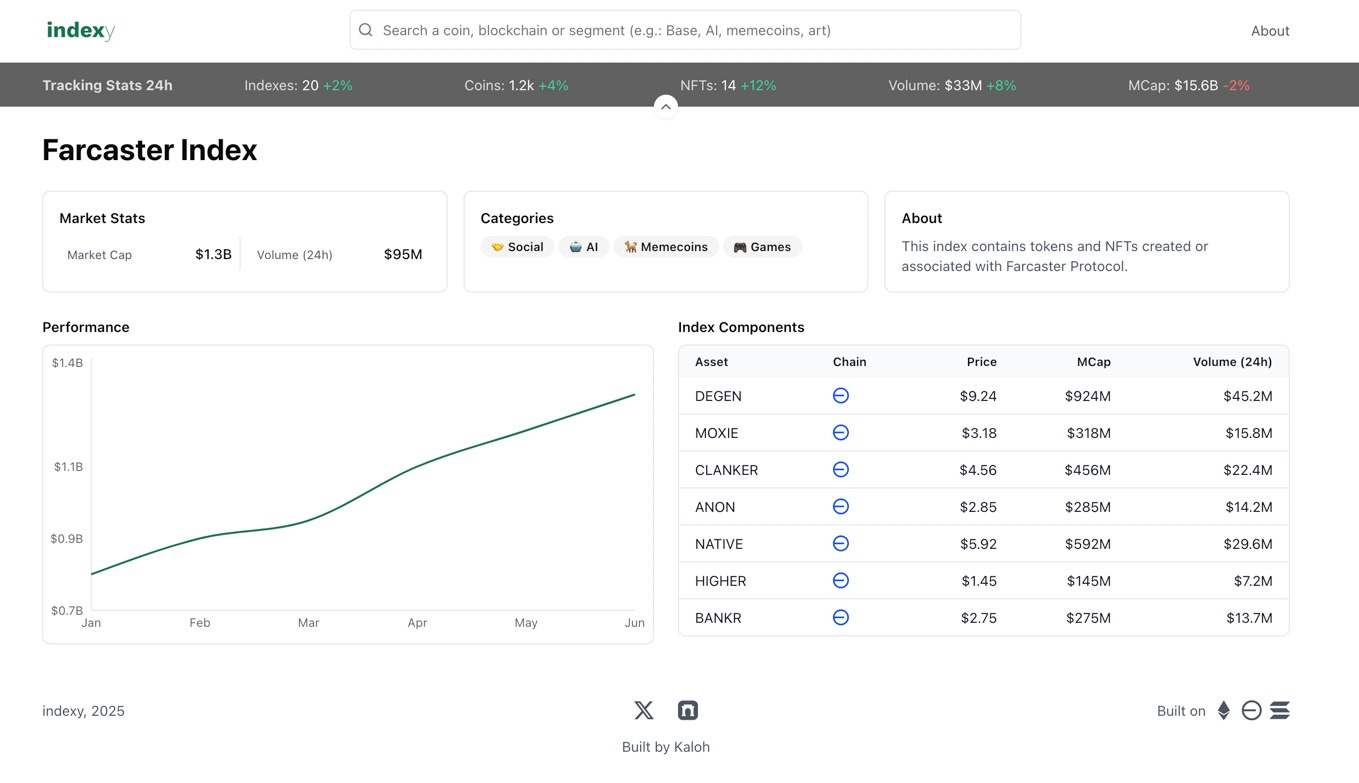Click the Chain column header
The image size is (1359, 783).
click(849, 362)
